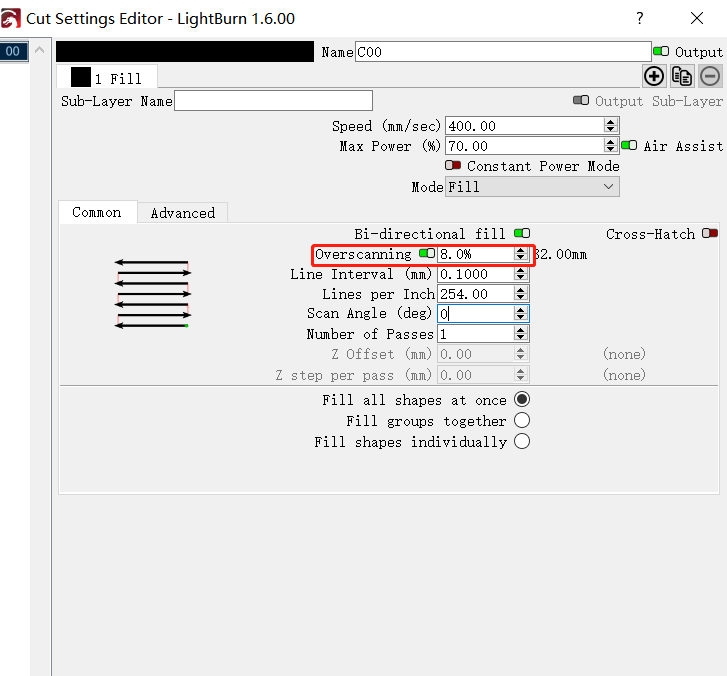This screenshot has height=676, width=727.
Task: Click the Line Interval field 0.1000
Action: [x=475, y=274]
